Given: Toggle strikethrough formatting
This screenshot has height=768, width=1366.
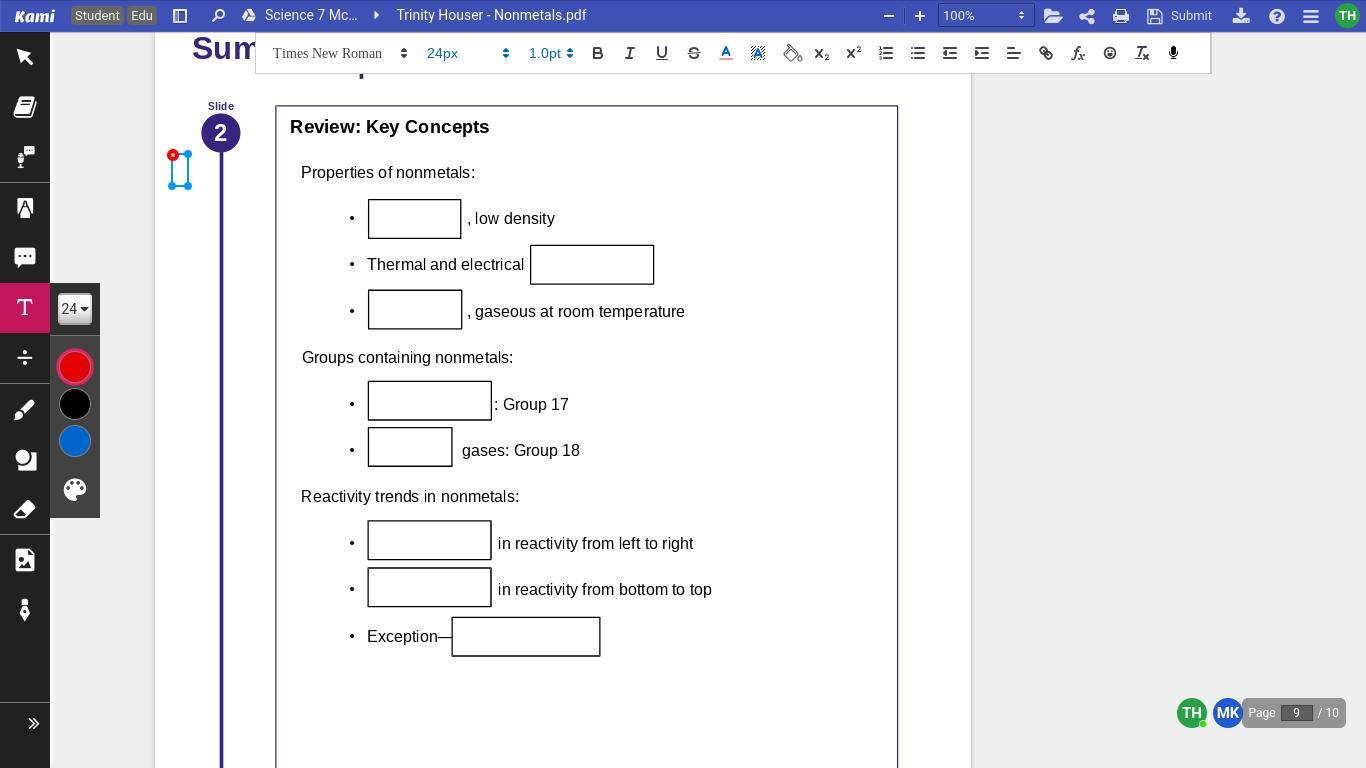Looking at the screenshot, I should 694,53.
